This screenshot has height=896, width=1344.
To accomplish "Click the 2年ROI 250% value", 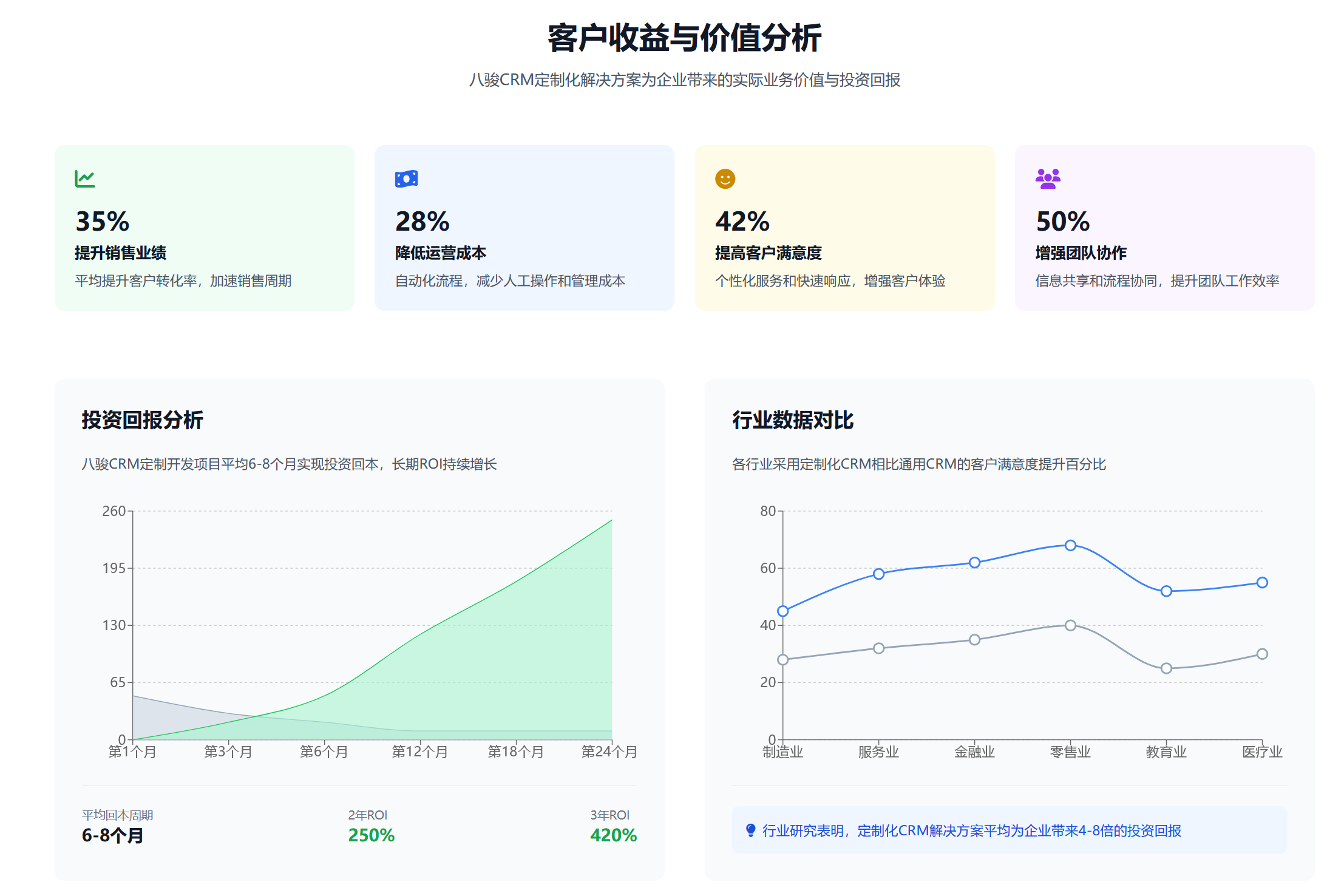I will pyautogui.click(x=371, y=835).
